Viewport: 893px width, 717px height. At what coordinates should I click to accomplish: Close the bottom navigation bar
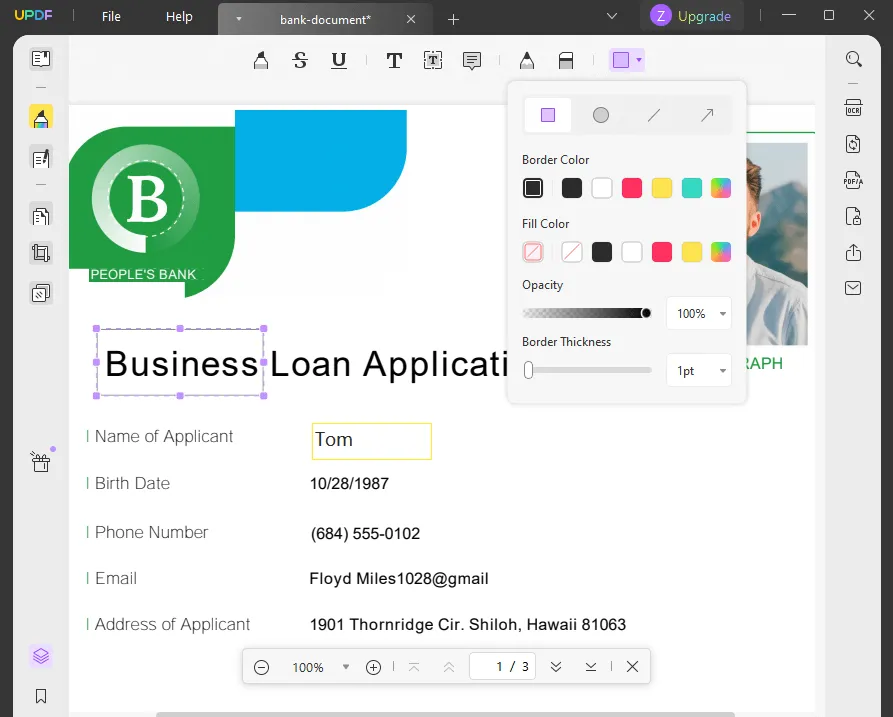click(x=632, y=666)
